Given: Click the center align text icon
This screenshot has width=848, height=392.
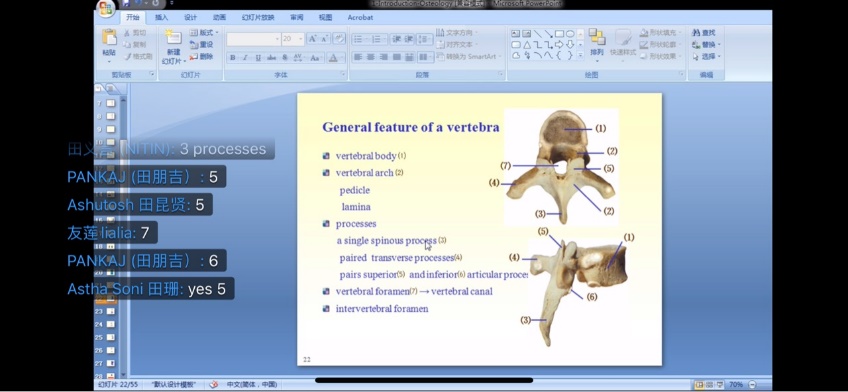Looking at the screenshot, I should (x=370, y=57).
